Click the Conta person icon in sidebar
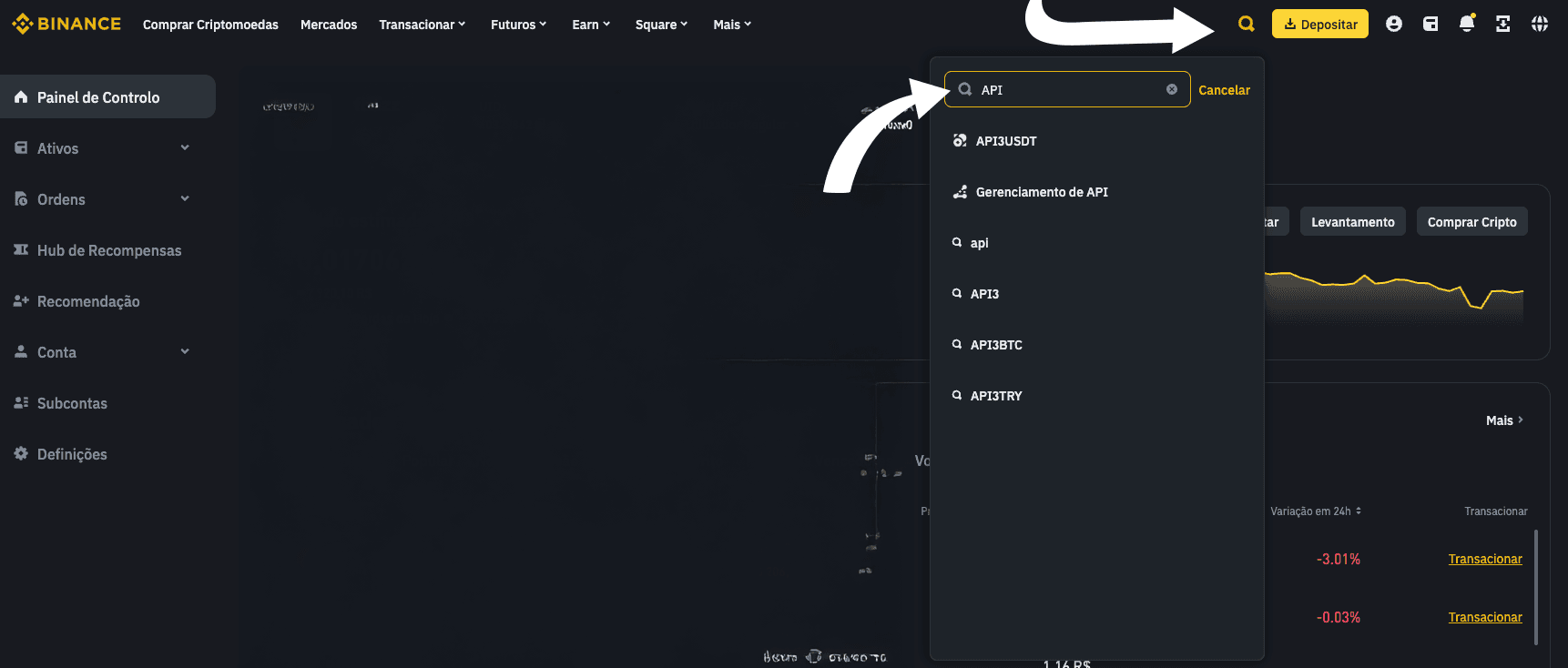The height and width of the screenshot is (668, 1568). [21, 351]
